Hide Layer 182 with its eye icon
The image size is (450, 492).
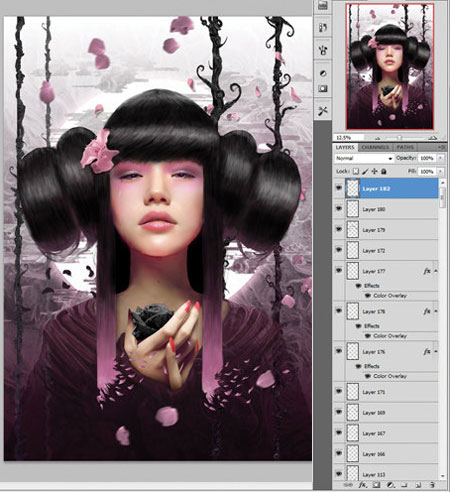click(x=339, y=188)
